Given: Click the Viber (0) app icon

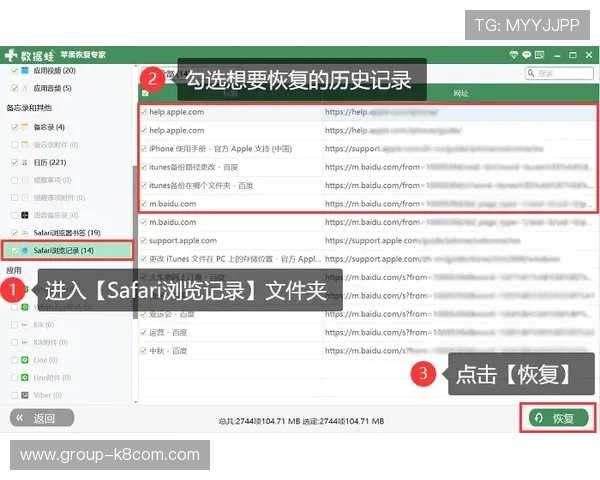Looking at the screenshot, I should coord(25,395).
